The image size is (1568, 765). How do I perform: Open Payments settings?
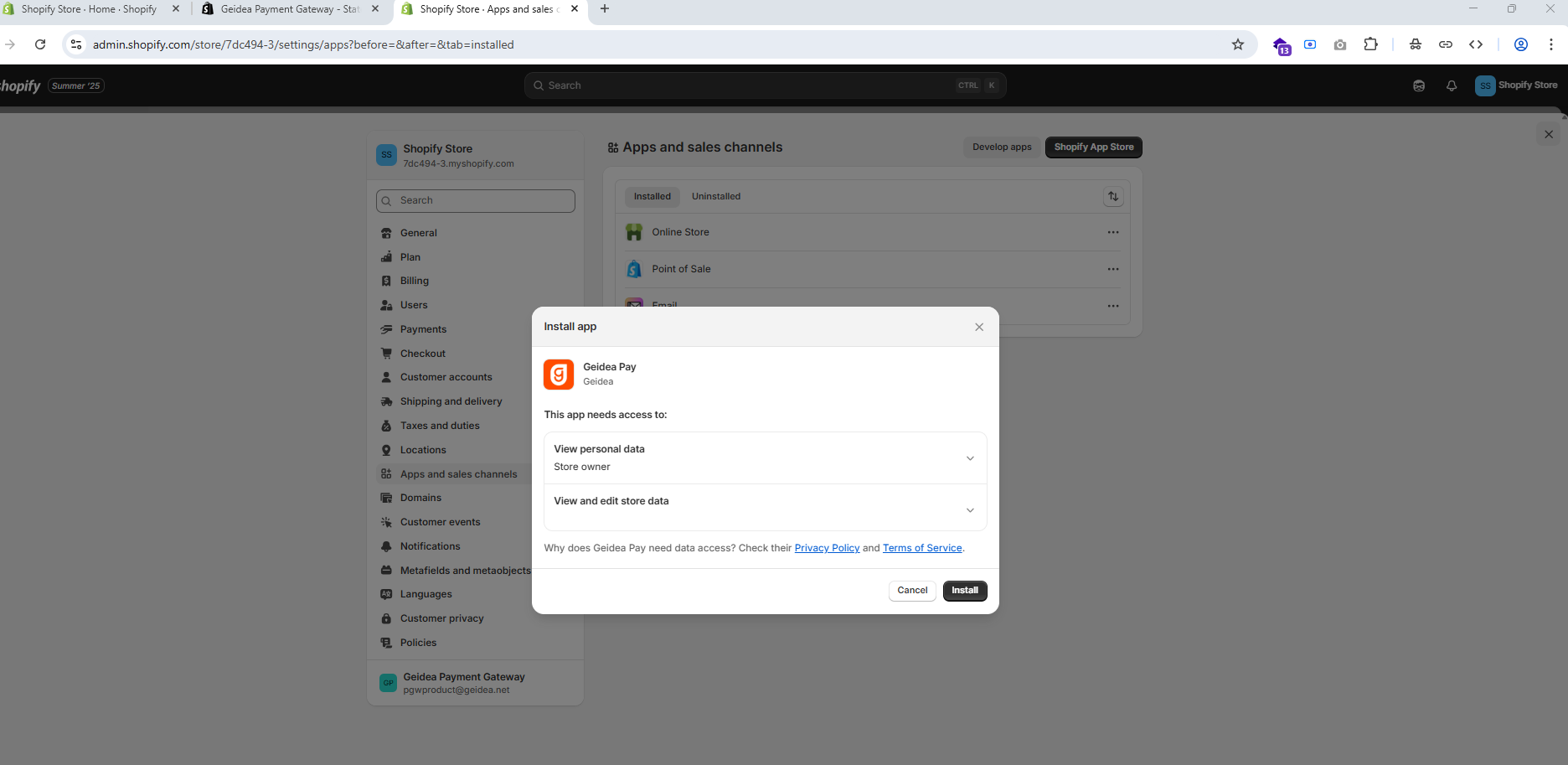pyautogui.click(x=423, y=330)
